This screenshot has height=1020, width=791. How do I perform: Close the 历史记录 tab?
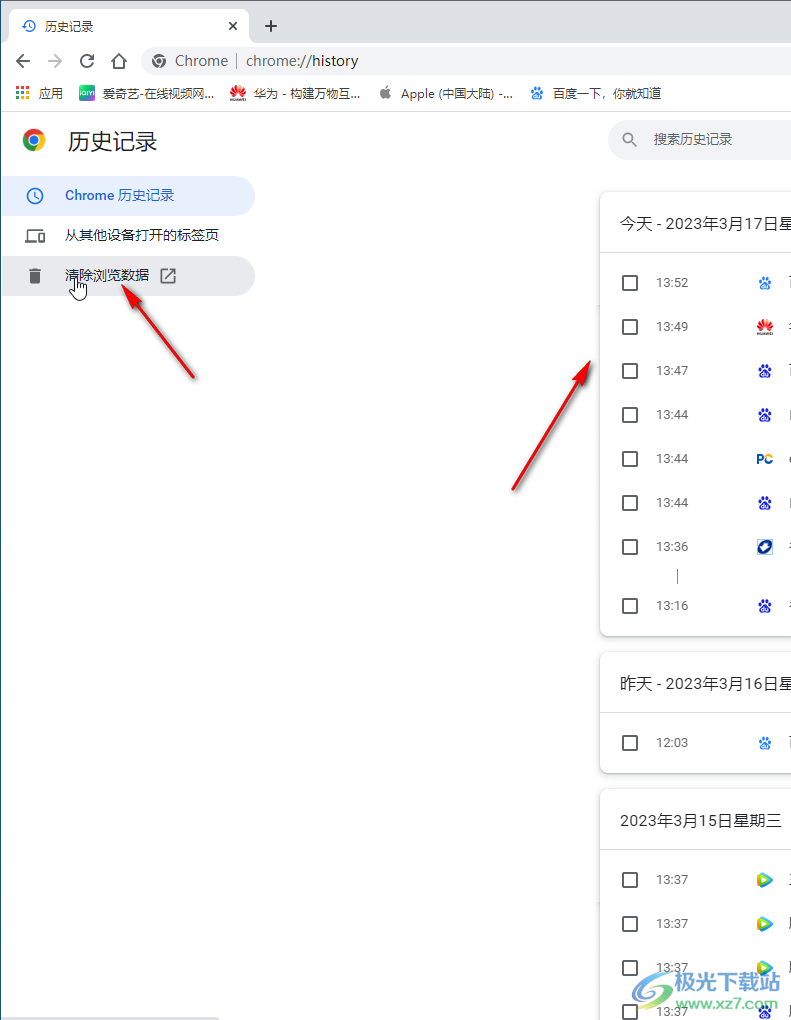pos(233,26)
